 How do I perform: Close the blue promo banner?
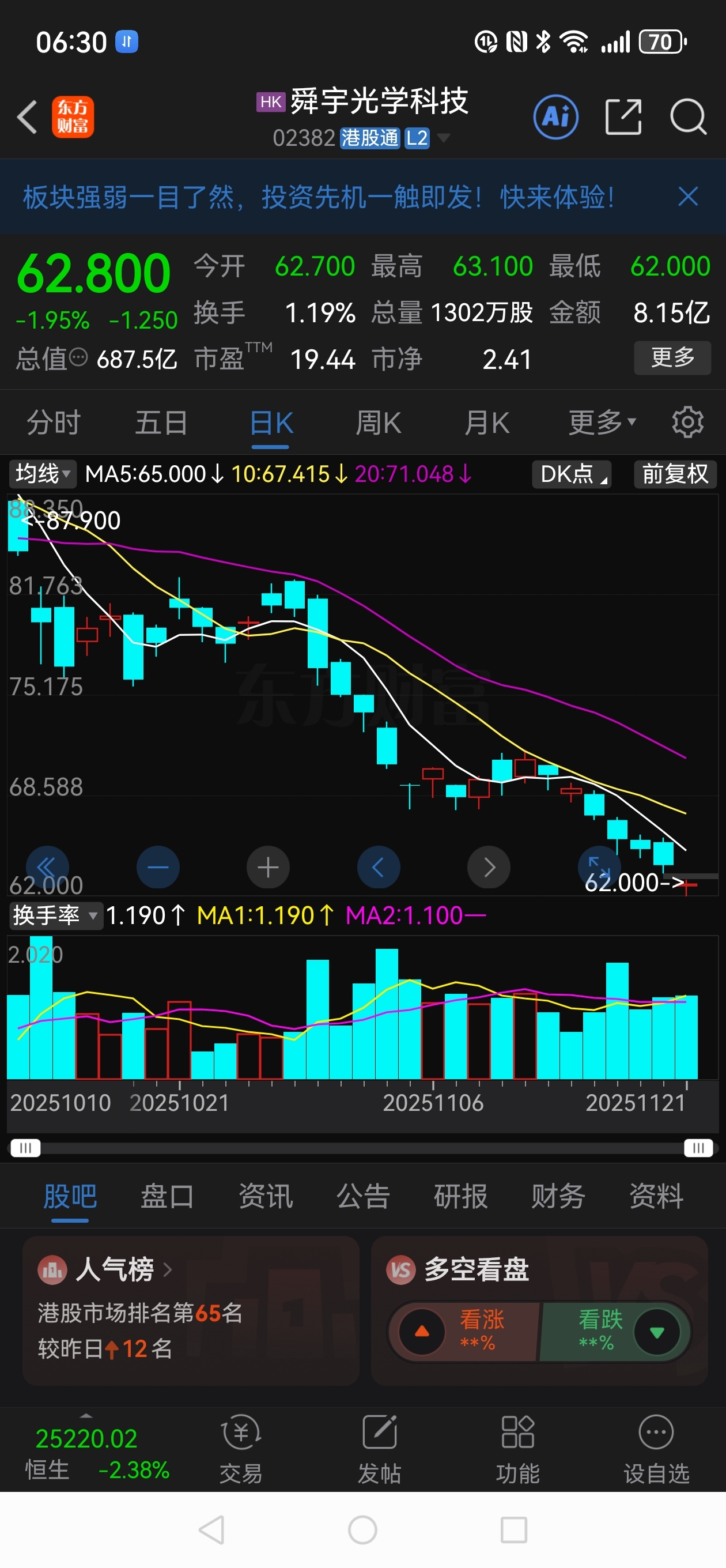(x=689, y=197)
